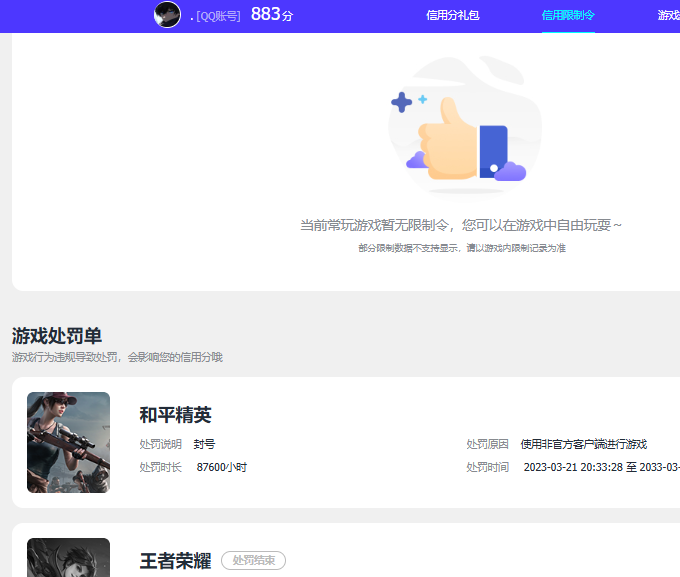Click the 处罚时间 label
Screen dimensions: 680x577
tap(487, 467)
